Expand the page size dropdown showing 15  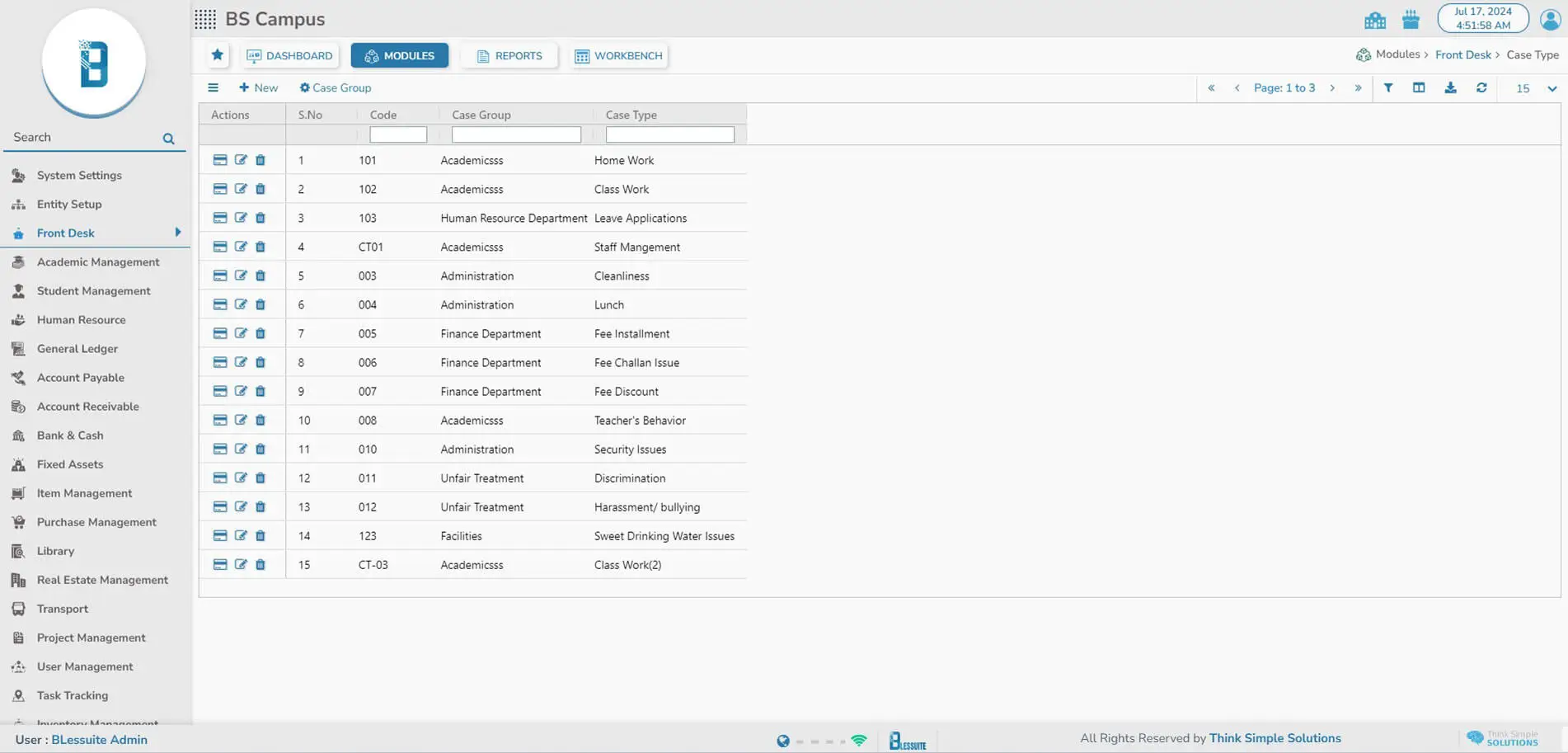1552,88
